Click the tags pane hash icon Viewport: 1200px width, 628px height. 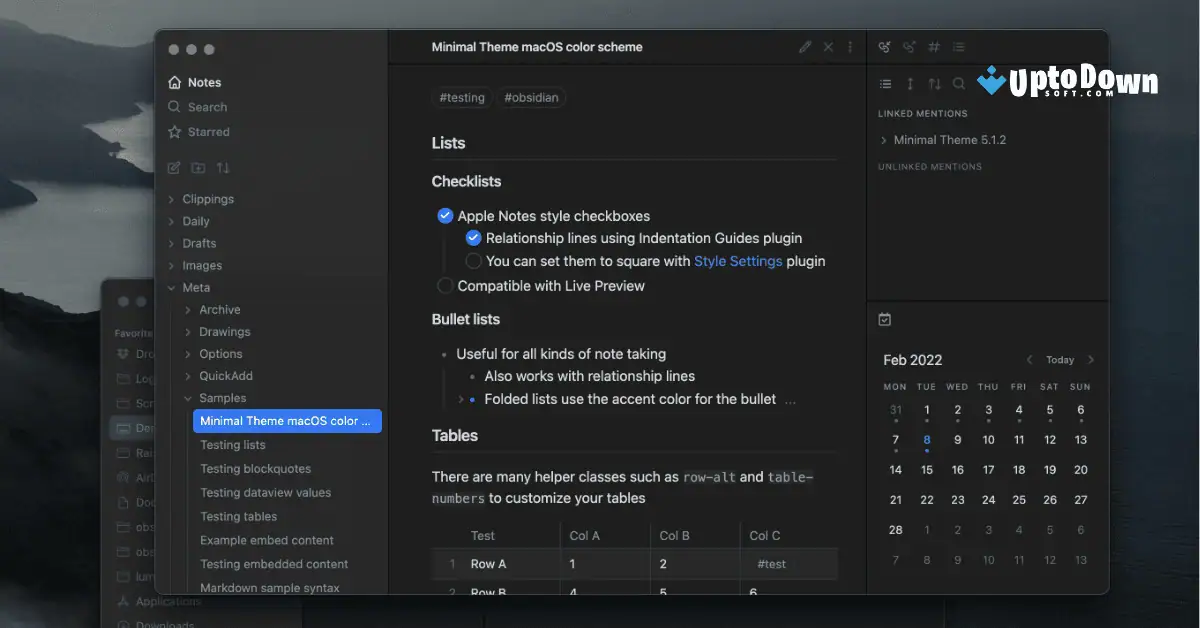tap(933, 46)
